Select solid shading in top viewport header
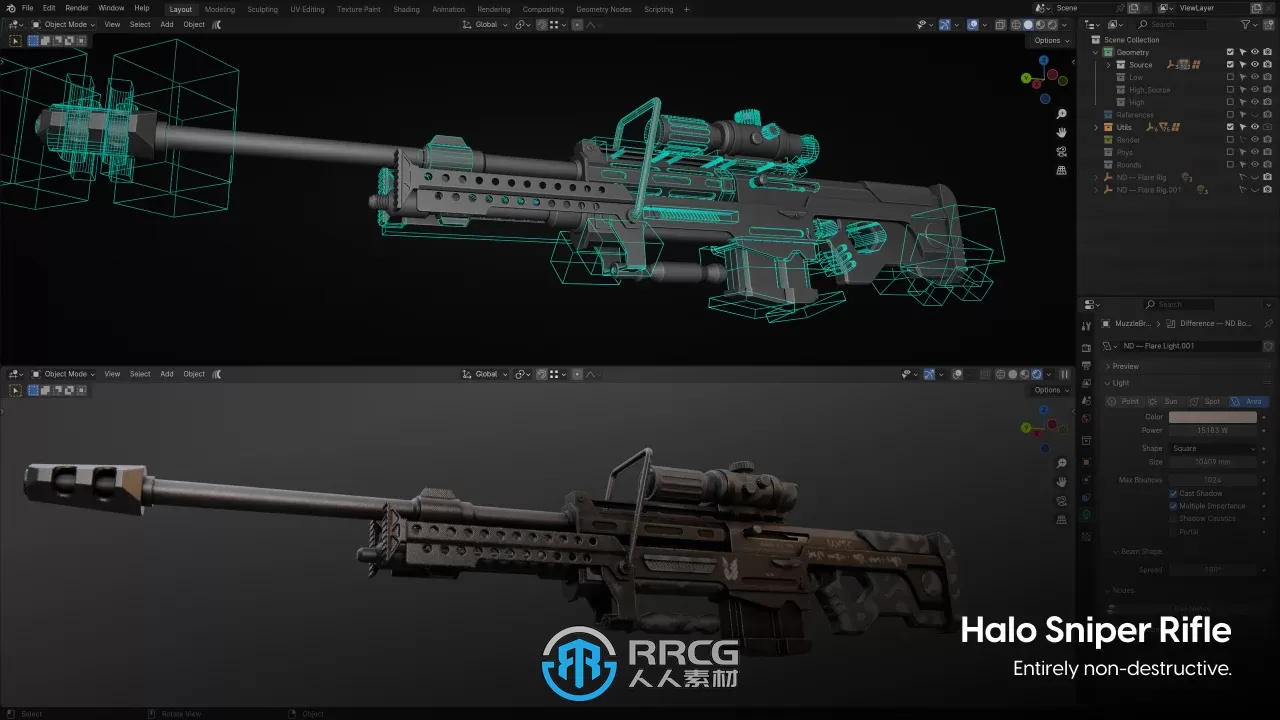 pyautogui.click(x=1029, y=24)
